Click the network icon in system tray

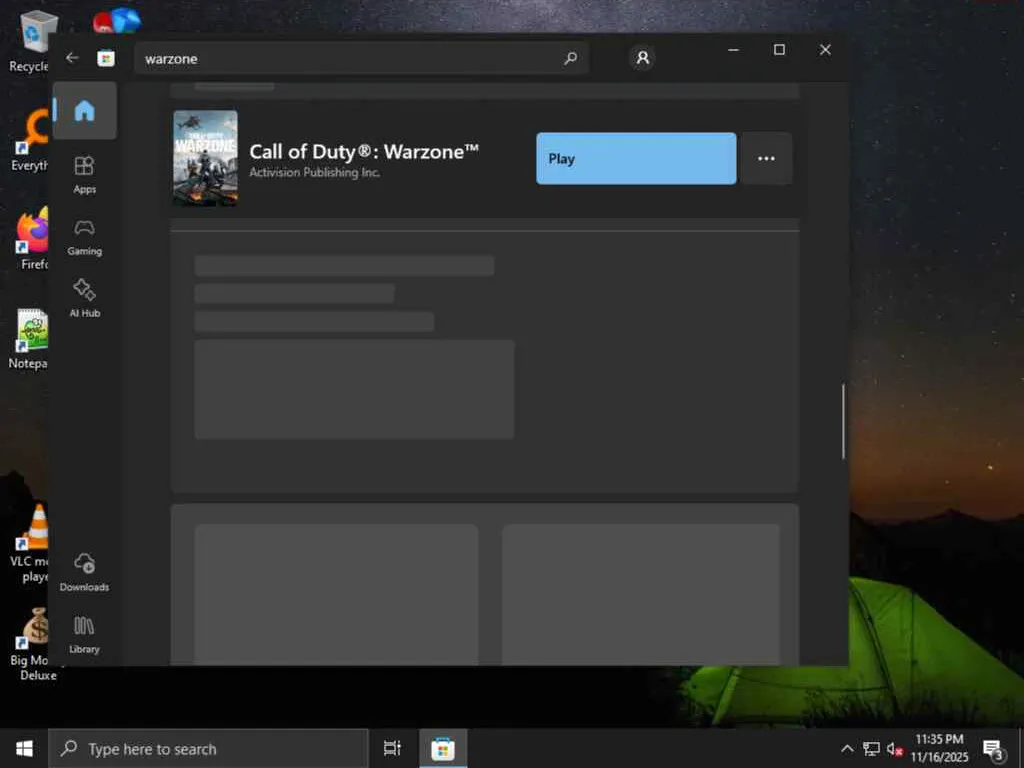(x=871, y=748)
